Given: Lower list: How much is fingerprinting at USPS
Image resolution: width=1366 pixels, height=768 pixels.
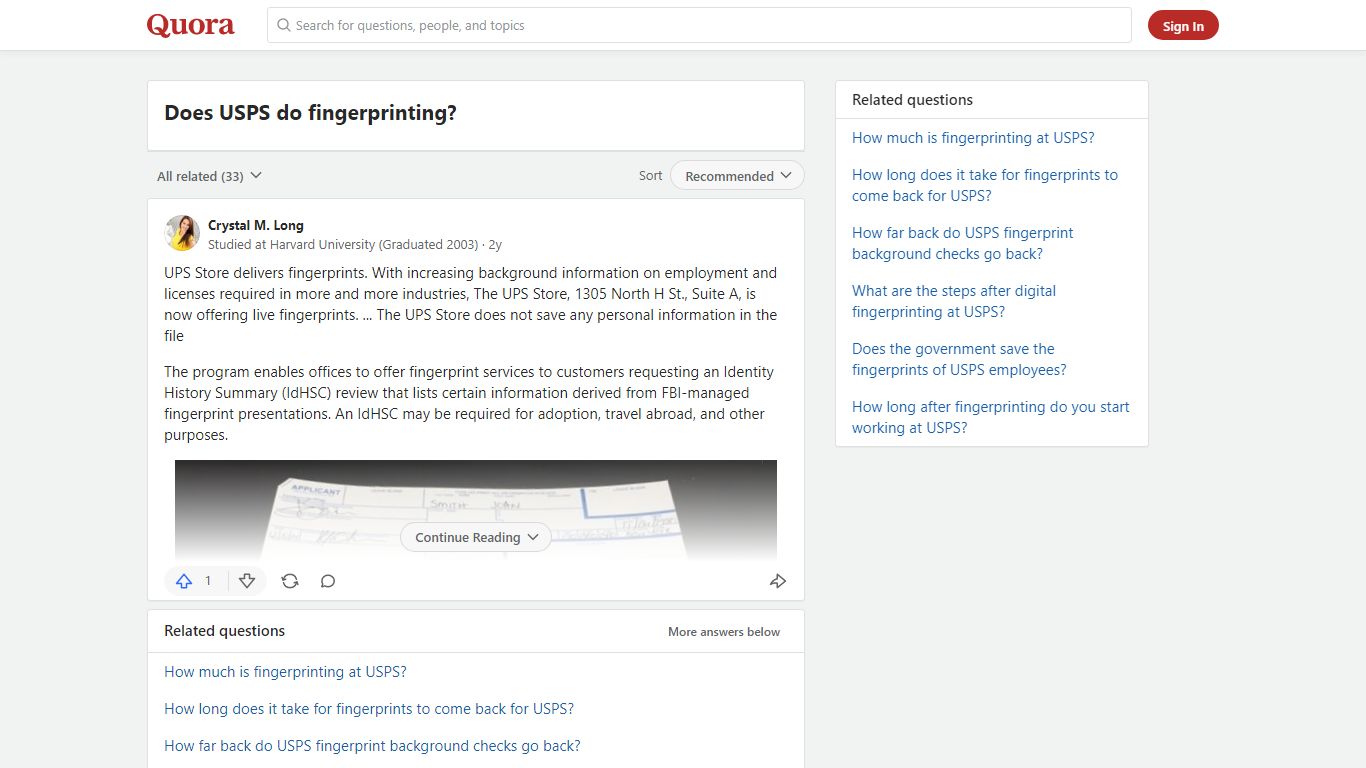Looking at the screenshot, I should (285, 672).
